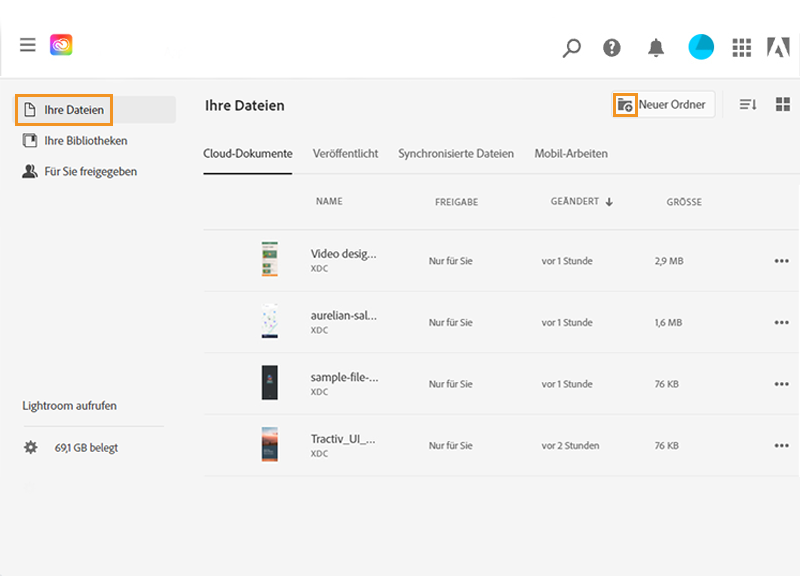Open Lightroom via Lightroom aufrufen link
The image size is (800, 576).
(68, 405)
